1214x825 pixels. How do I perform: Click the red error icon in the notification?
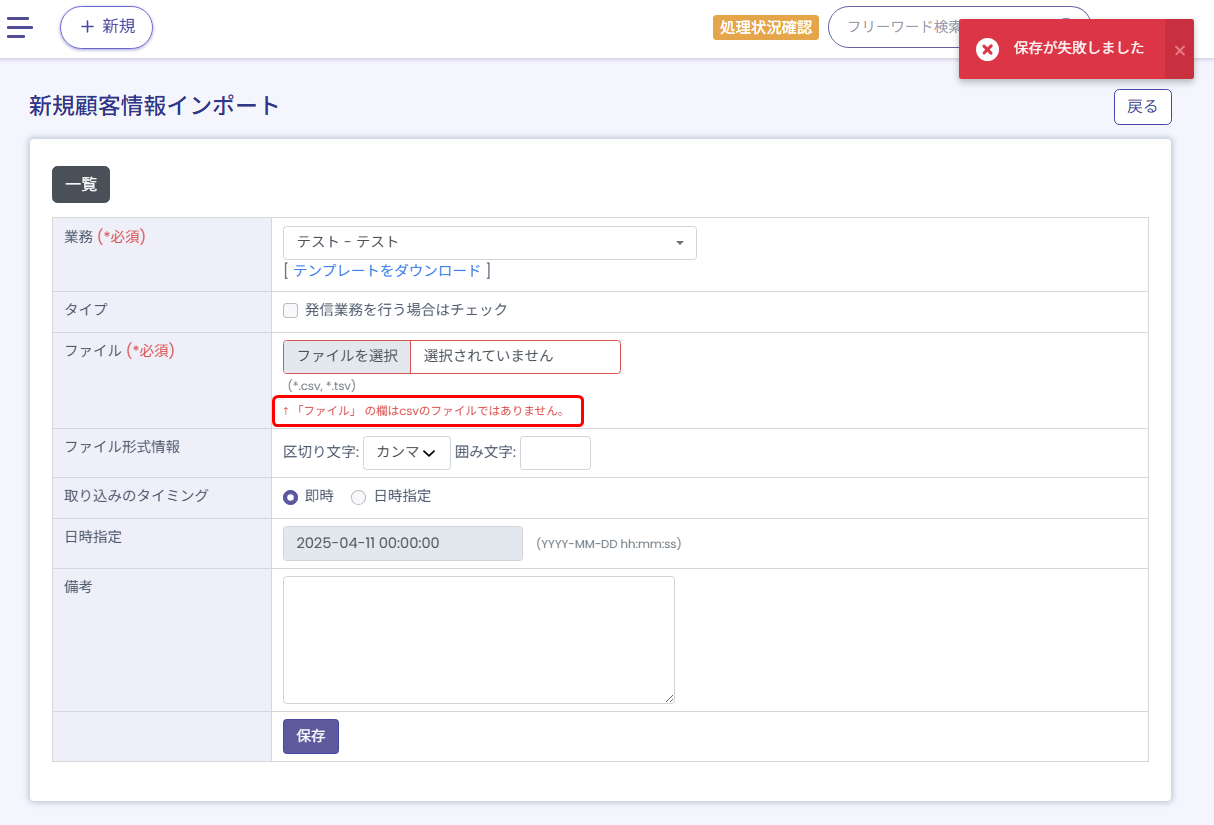(987, 49)
